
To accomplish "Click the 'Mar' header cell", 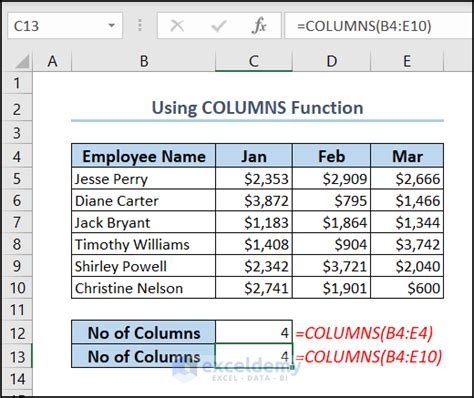I will click(407, 156).
